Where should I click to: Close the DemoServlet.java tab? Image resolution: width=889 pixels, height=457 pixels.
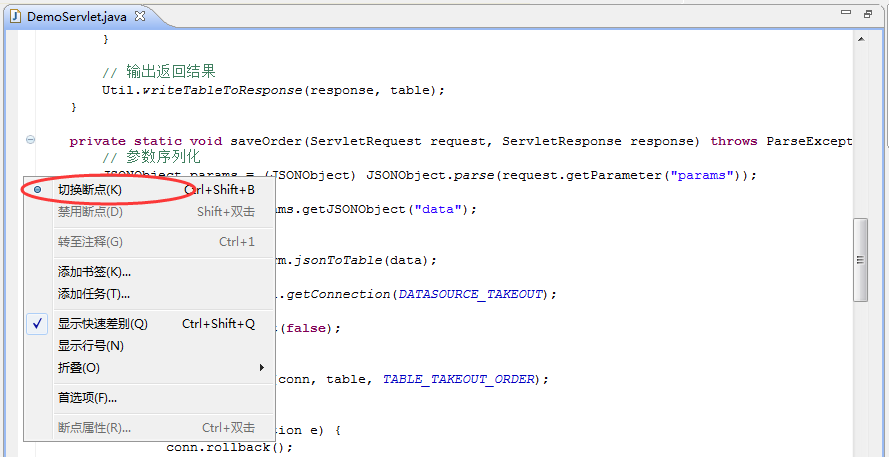tap(139, 16)
